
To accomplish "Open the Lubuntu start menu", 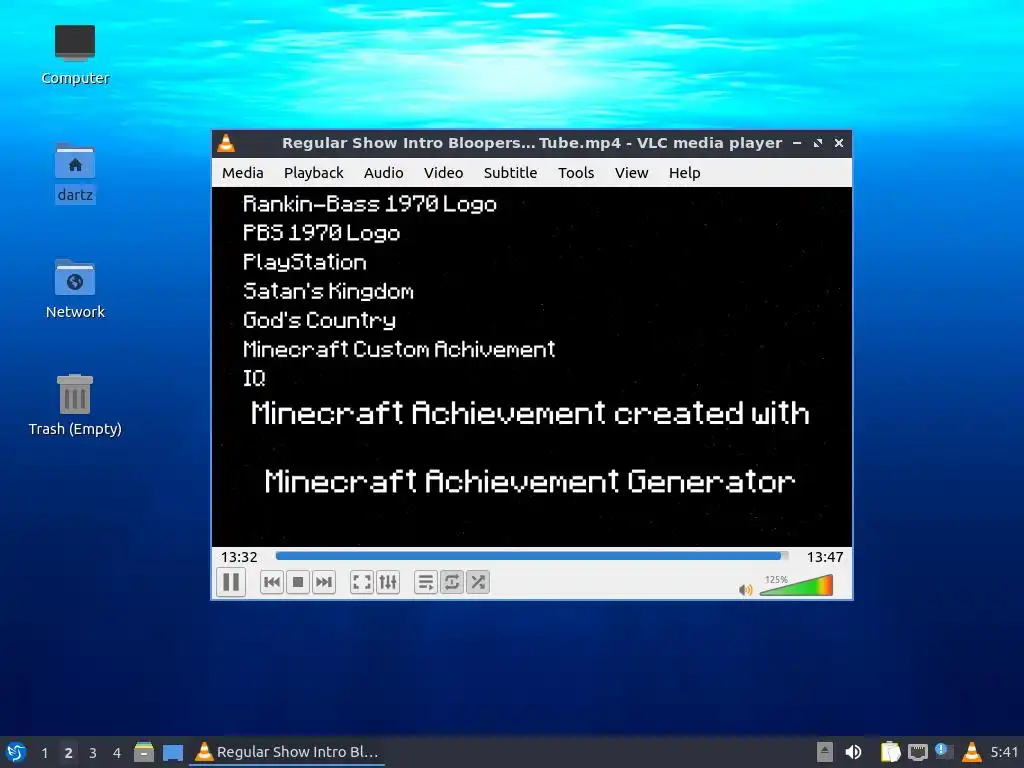I will pyautogui.click(x=16, y=752).
